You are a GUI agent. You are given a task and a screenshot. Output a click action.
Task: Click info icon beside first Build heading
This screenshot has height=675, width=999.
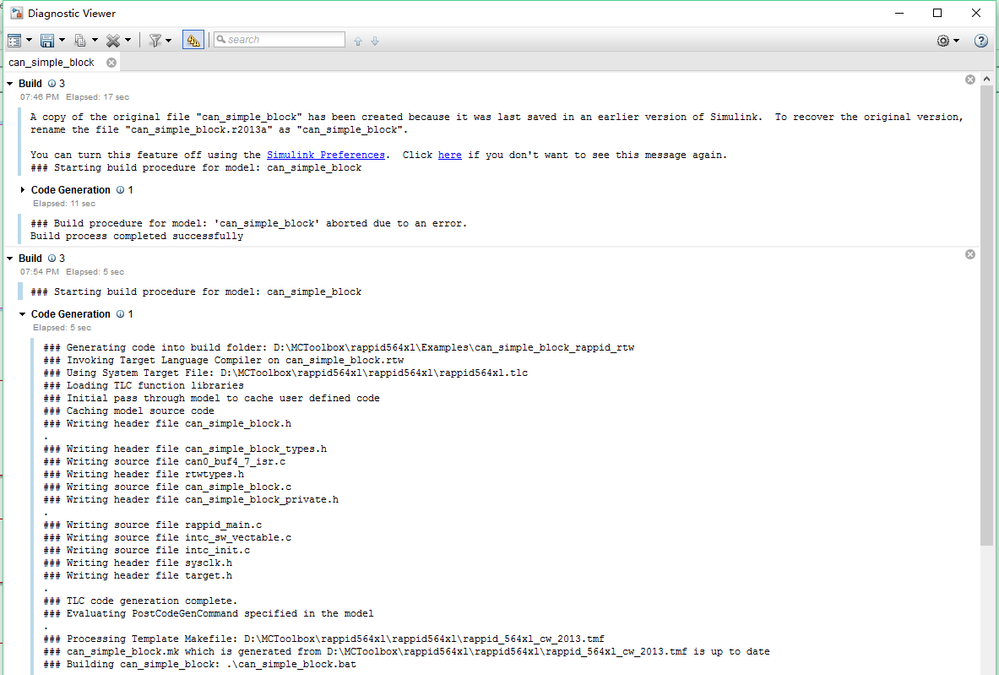pyautogui.click(x=52, y=83)
